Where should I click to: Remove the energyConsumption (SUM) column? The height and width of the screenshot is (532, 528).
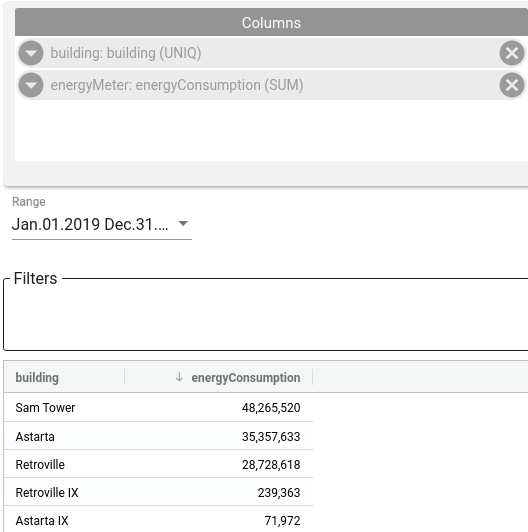tap(512, 85)
